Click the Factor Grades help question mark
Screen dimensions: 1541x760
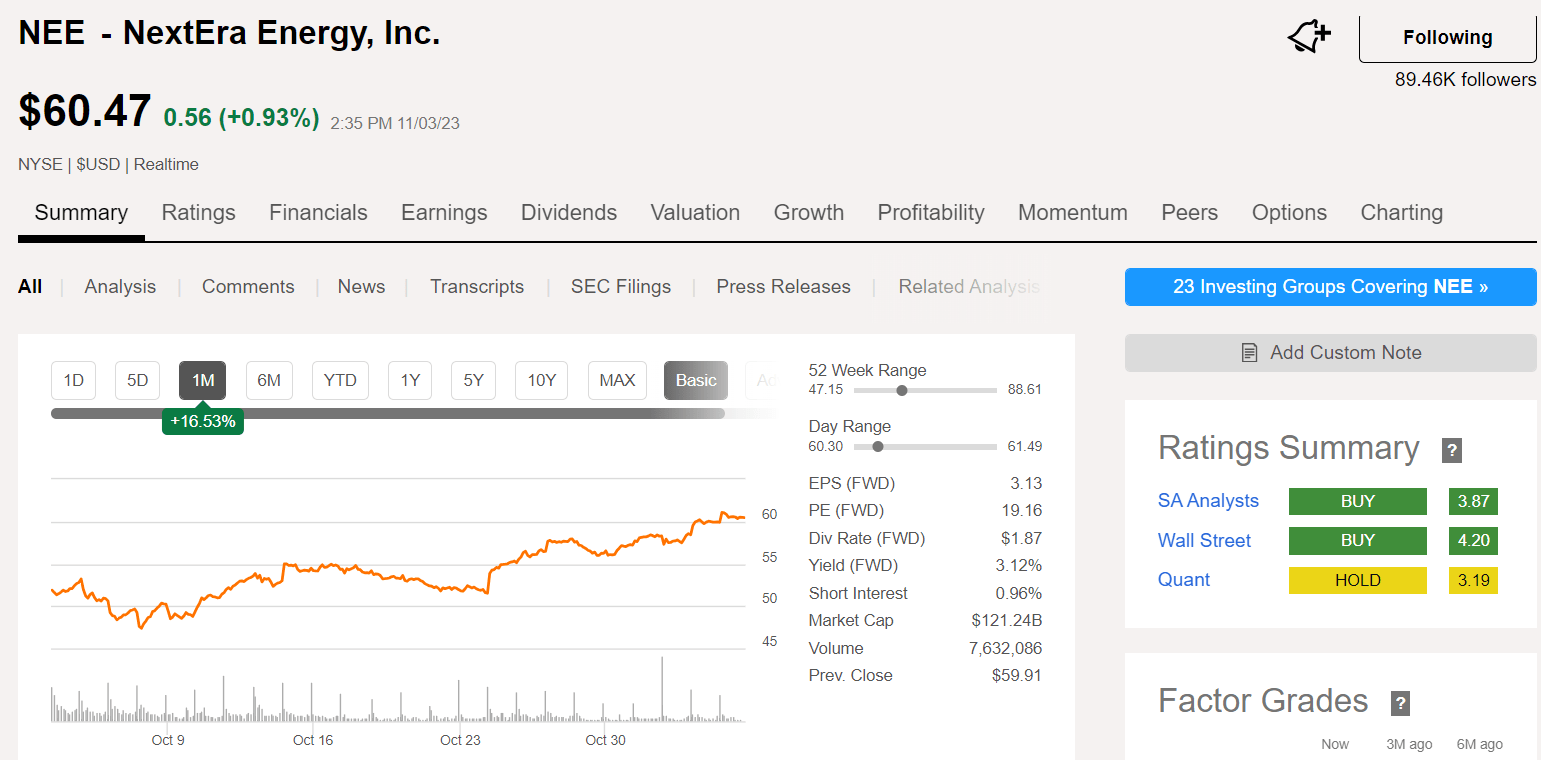pyautogui.click(x=1400, y=703)
